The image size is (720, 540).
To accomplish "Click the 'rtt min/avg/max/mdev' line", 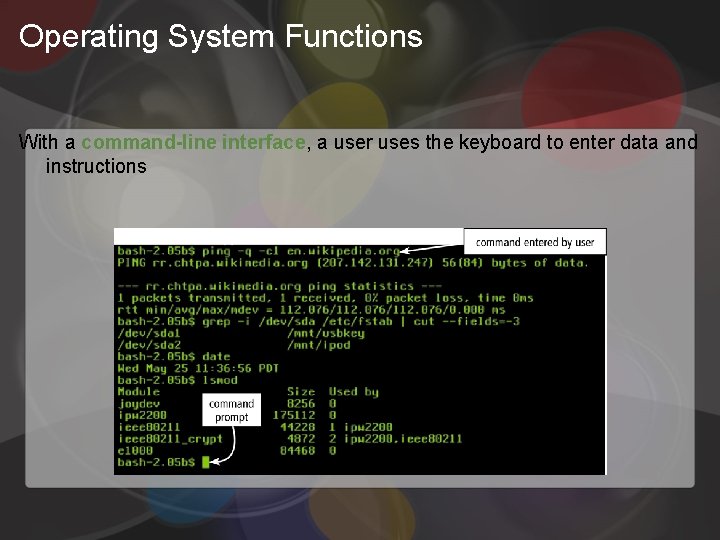I will click(311, 310).
